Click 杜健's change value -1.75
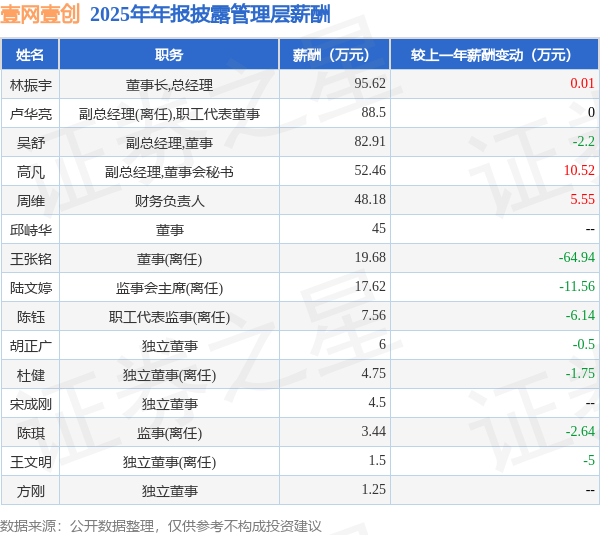This screenshot has height=535, width=600. (580, 373)
